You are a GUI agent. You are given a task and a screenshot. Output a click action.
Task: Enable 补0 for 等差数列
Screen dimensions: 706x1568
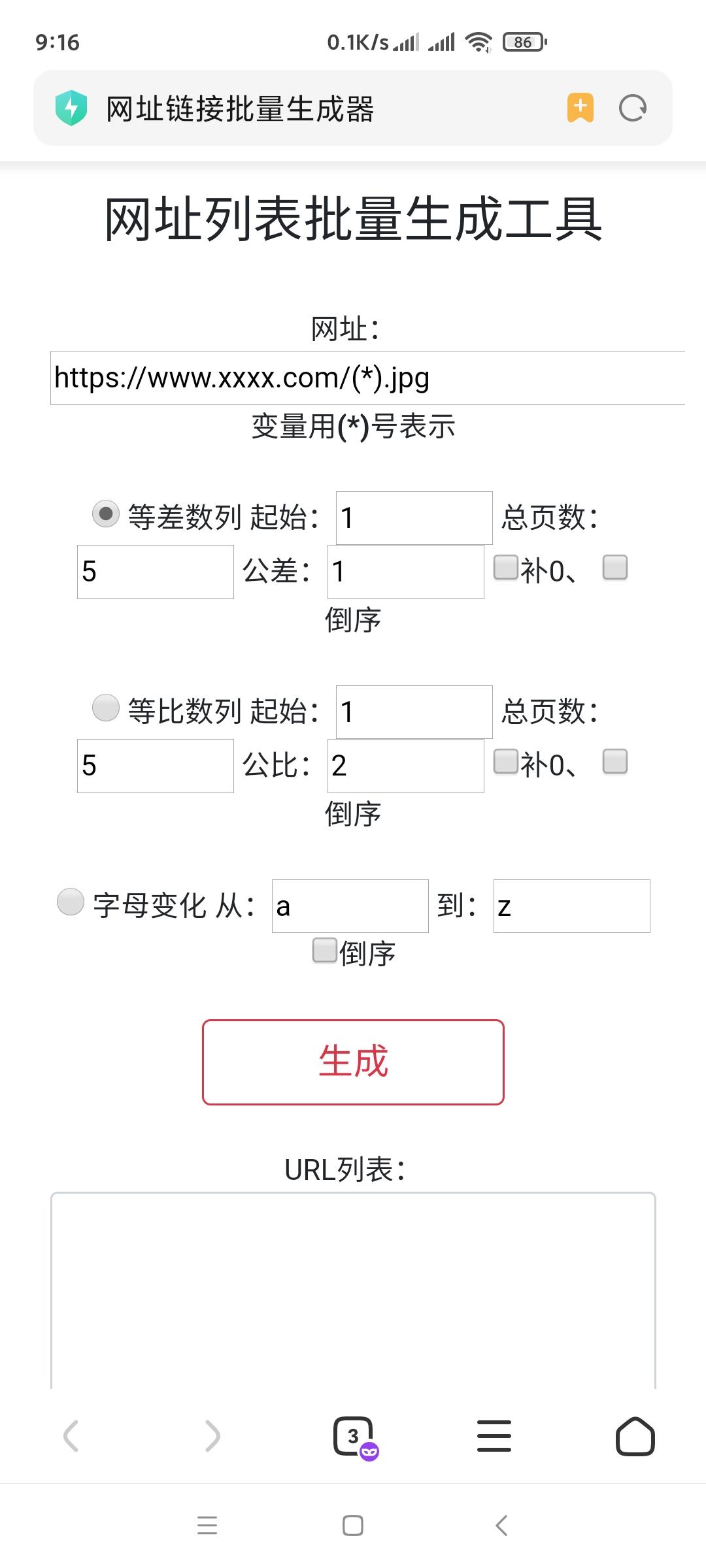[505, 567]
